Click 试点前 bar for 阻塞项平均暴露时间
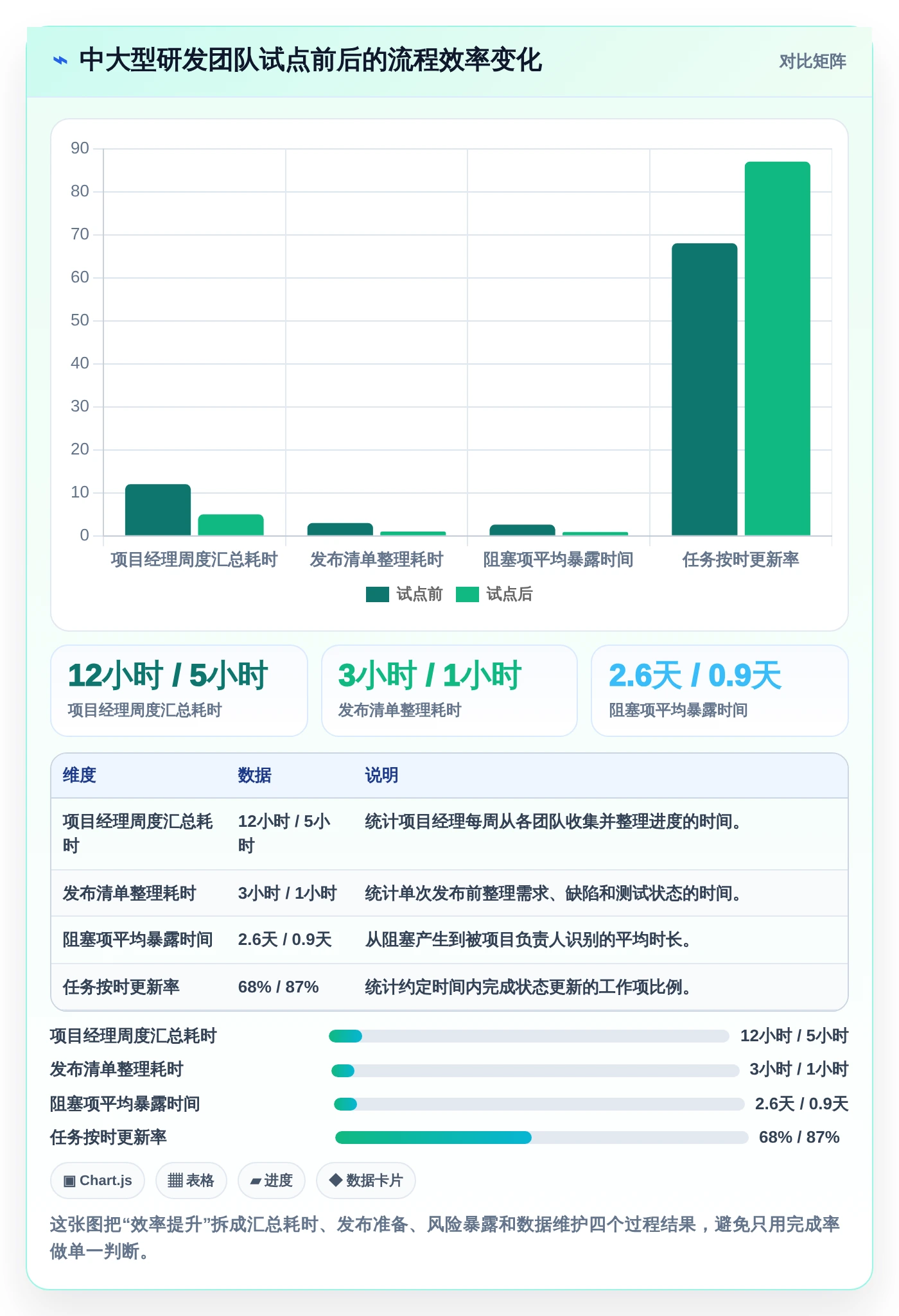 coord(522,530)
